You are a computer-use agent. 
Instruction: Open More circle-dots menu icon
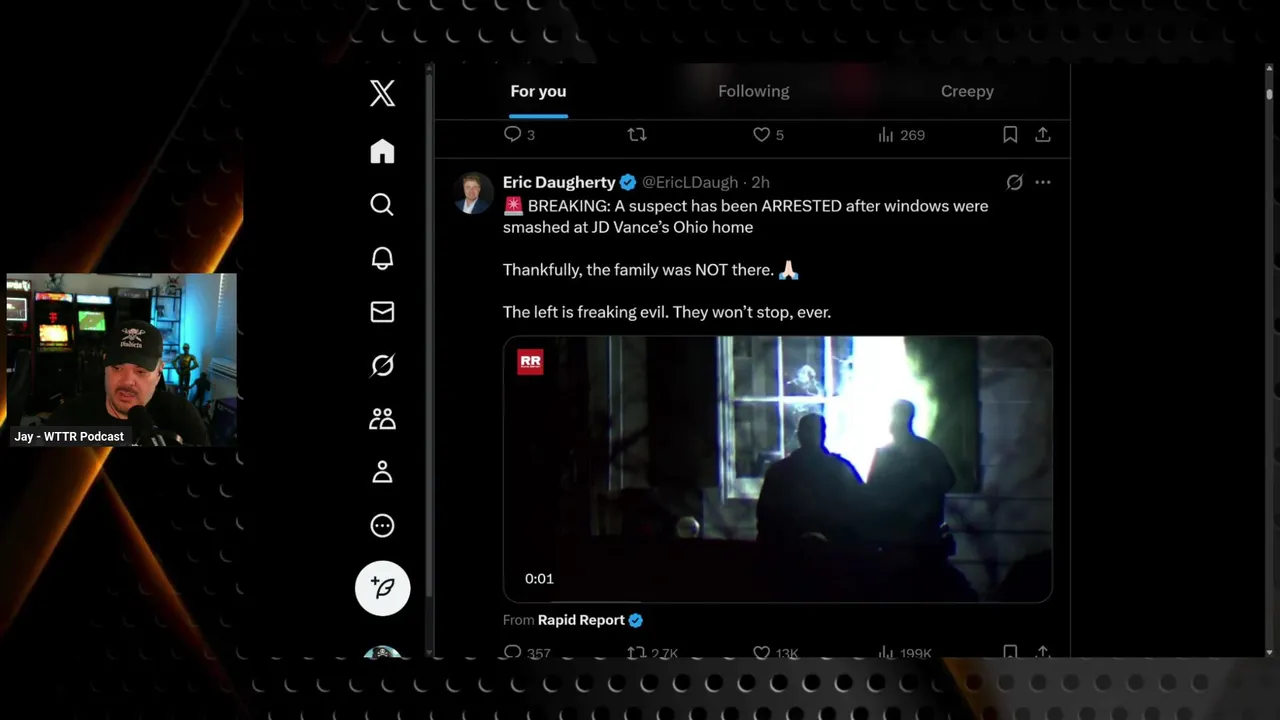coord(382,526)
